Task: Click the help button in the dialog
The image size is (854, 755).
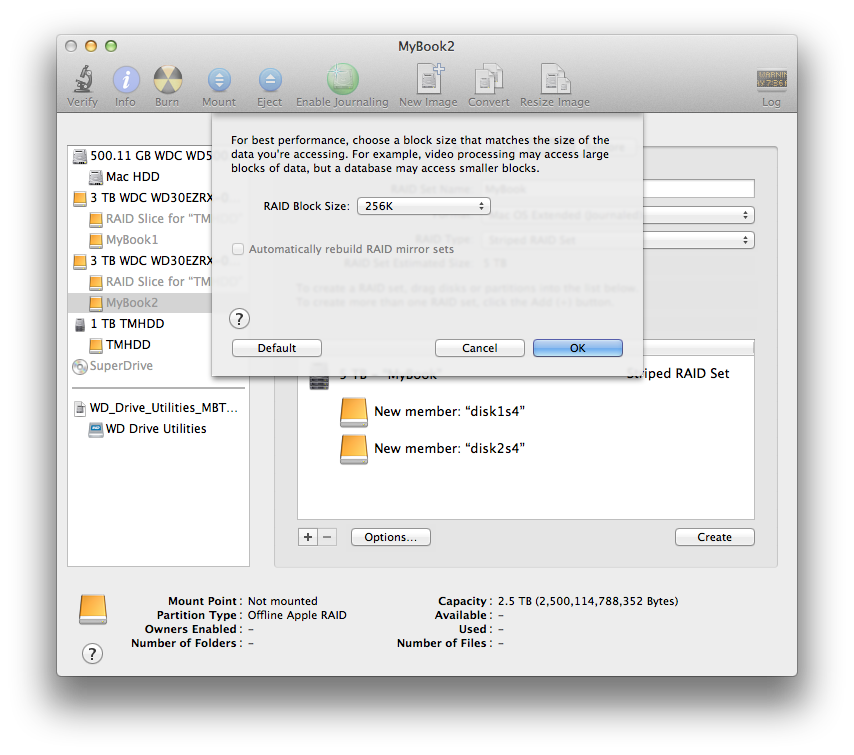Action: pyautogui.click(x=239, y=319)
